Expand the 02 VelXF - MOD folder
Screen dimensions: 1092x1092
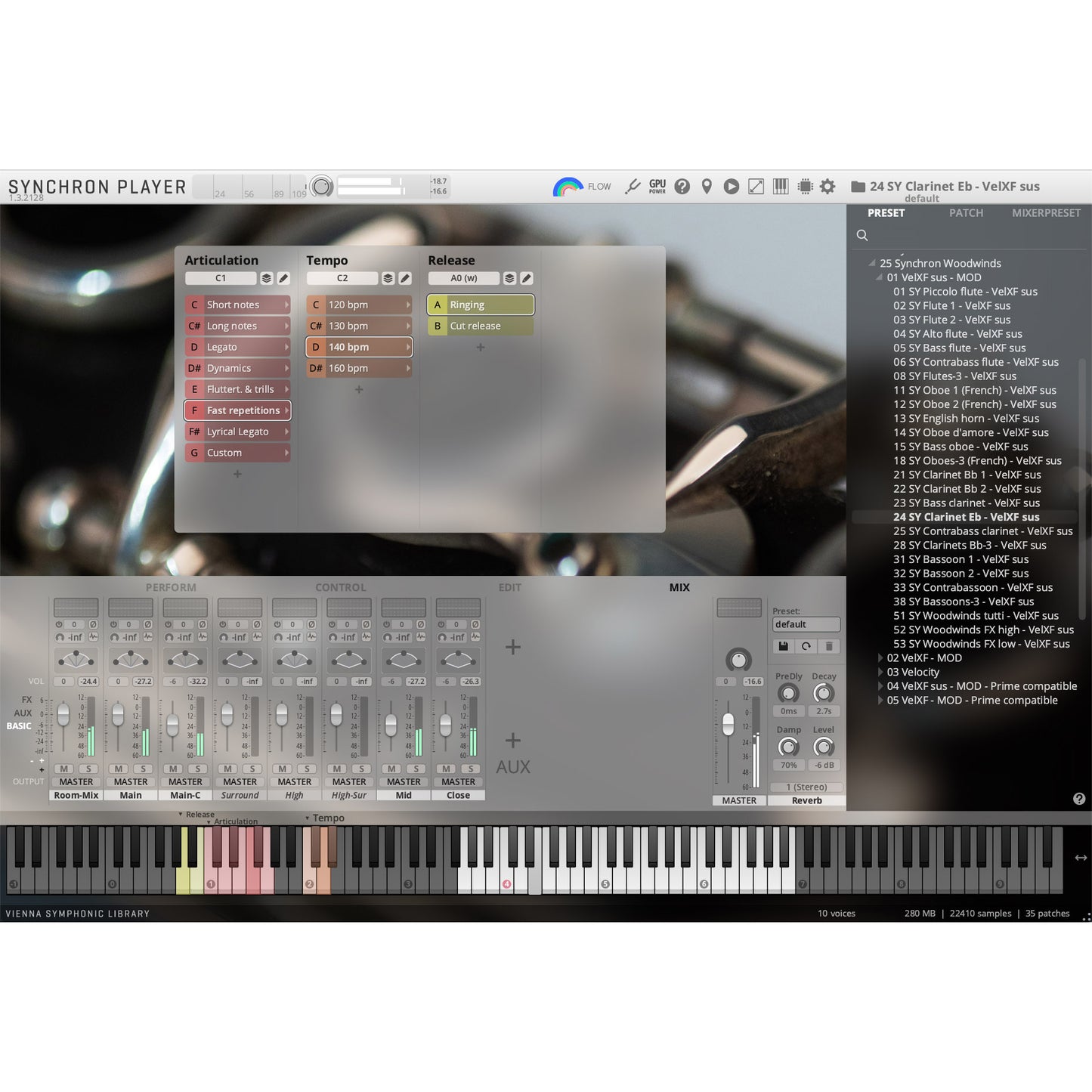(x=880, y=658)
